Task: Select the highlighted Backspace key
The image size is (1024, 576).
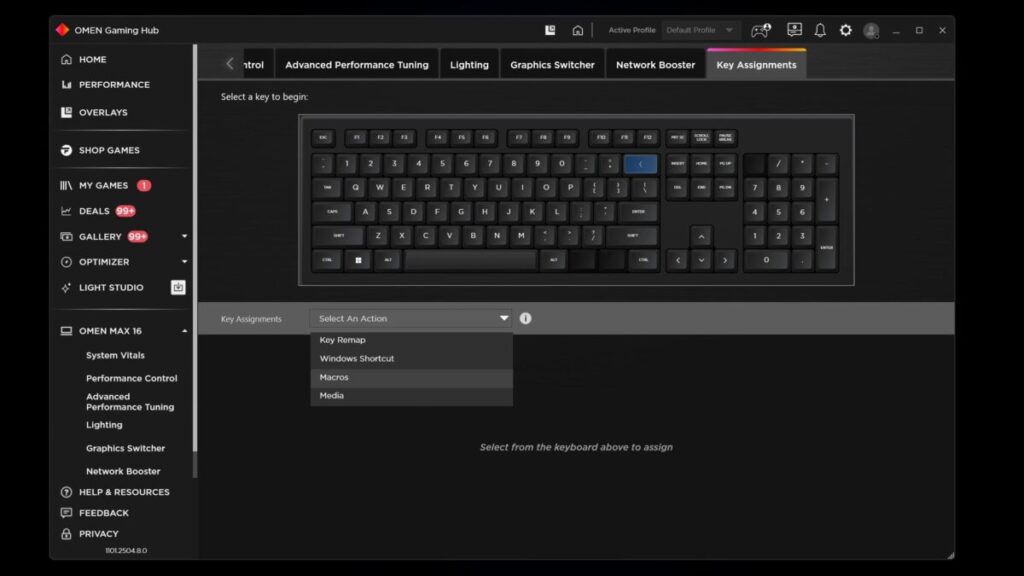Action: click(x=640, y=164)
